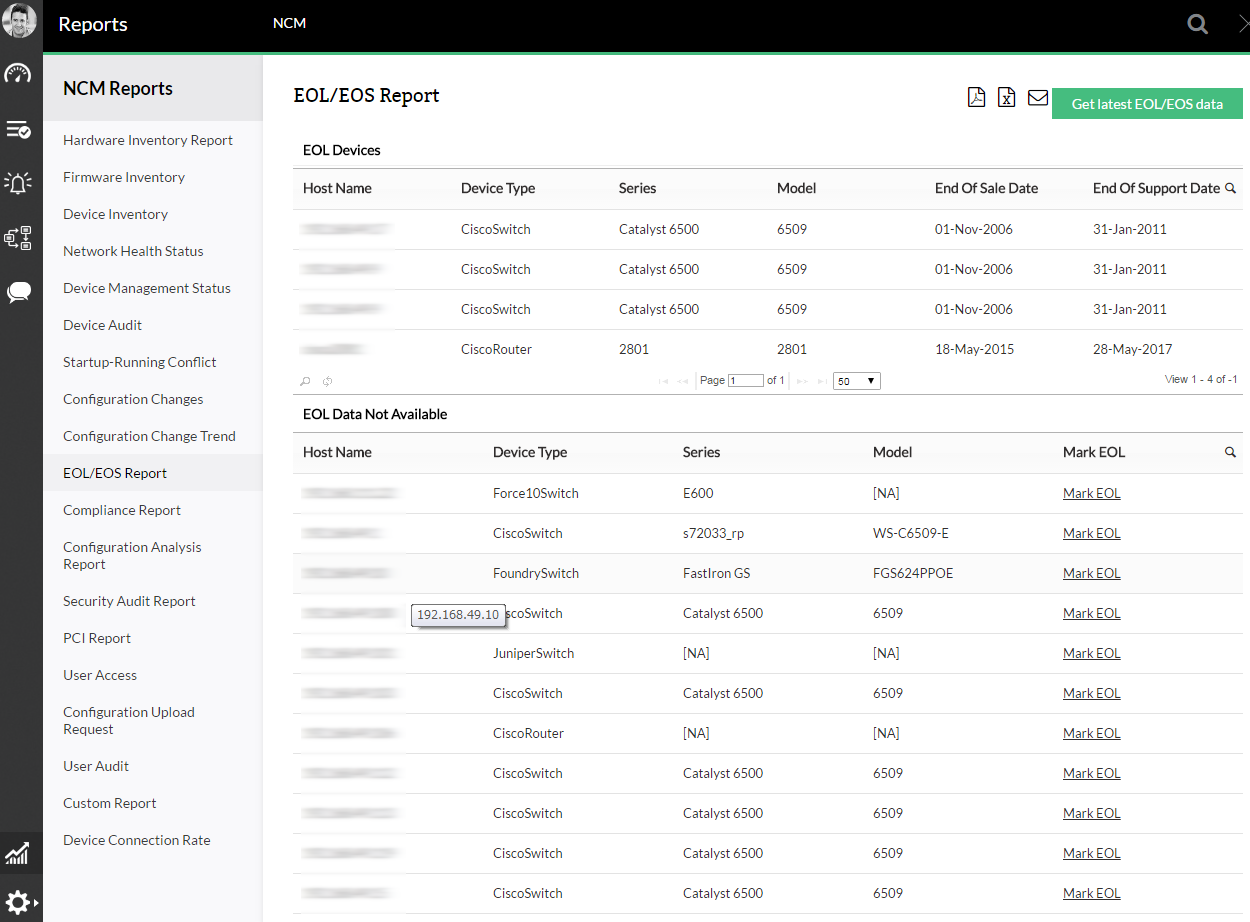Click the search magnifier in top bar

point(1197,24)
